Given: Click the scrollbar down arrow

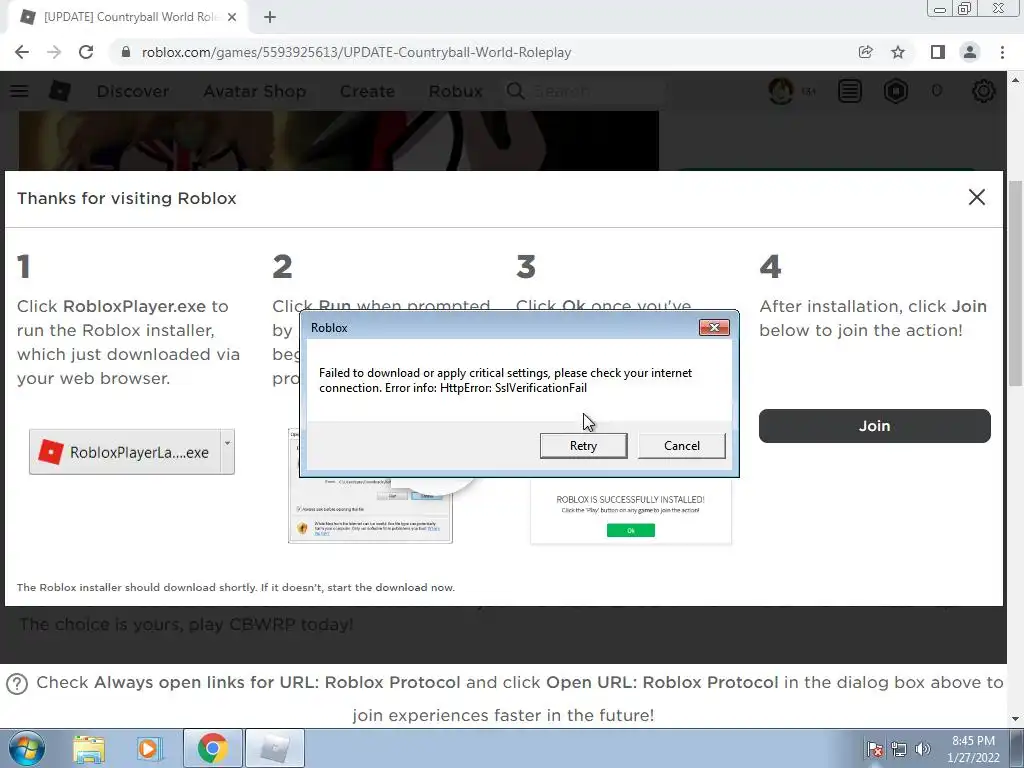Looking at the screenshot, I should coord(1015,719).
